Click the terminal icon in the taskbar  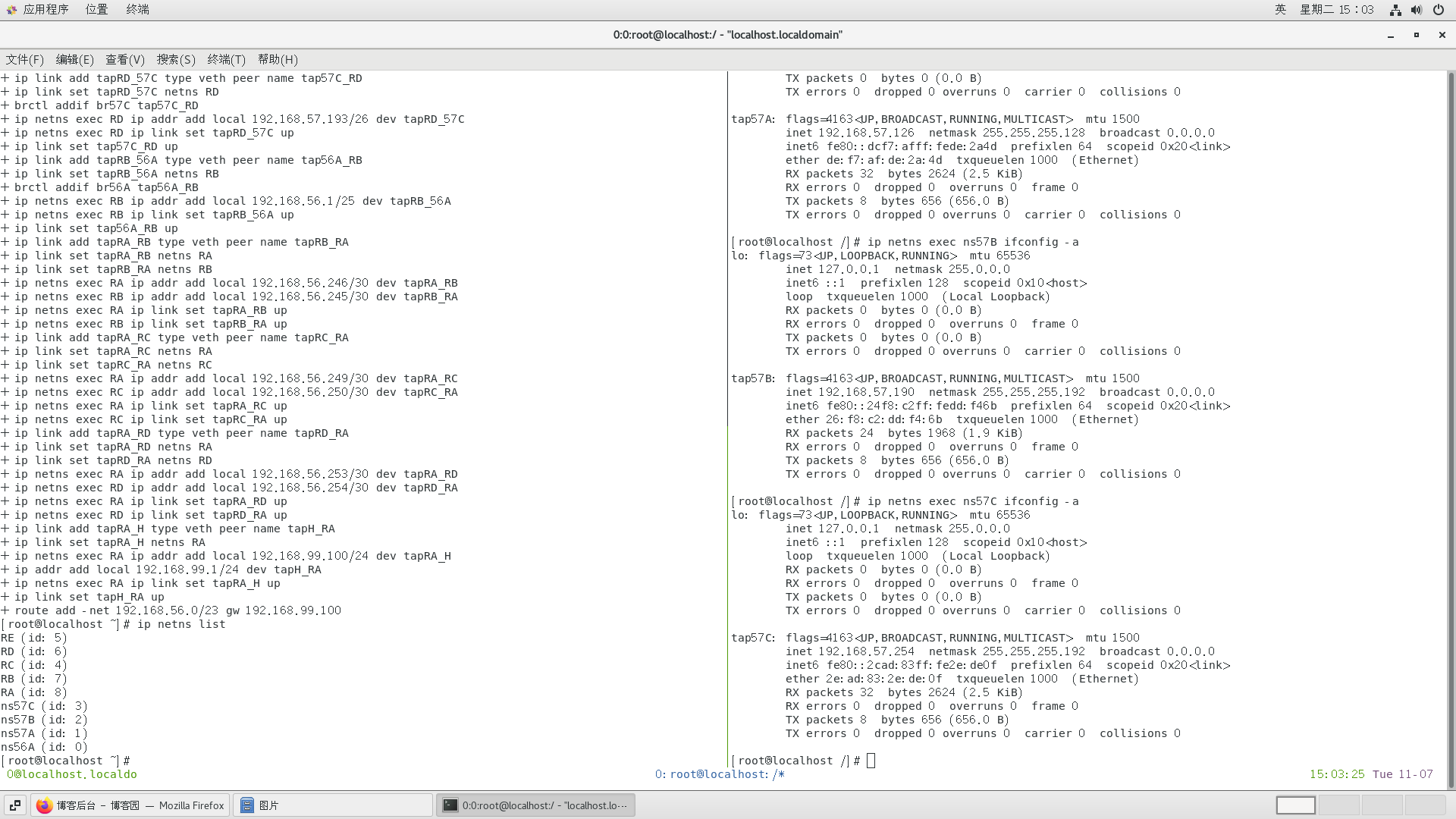(450, 805)
